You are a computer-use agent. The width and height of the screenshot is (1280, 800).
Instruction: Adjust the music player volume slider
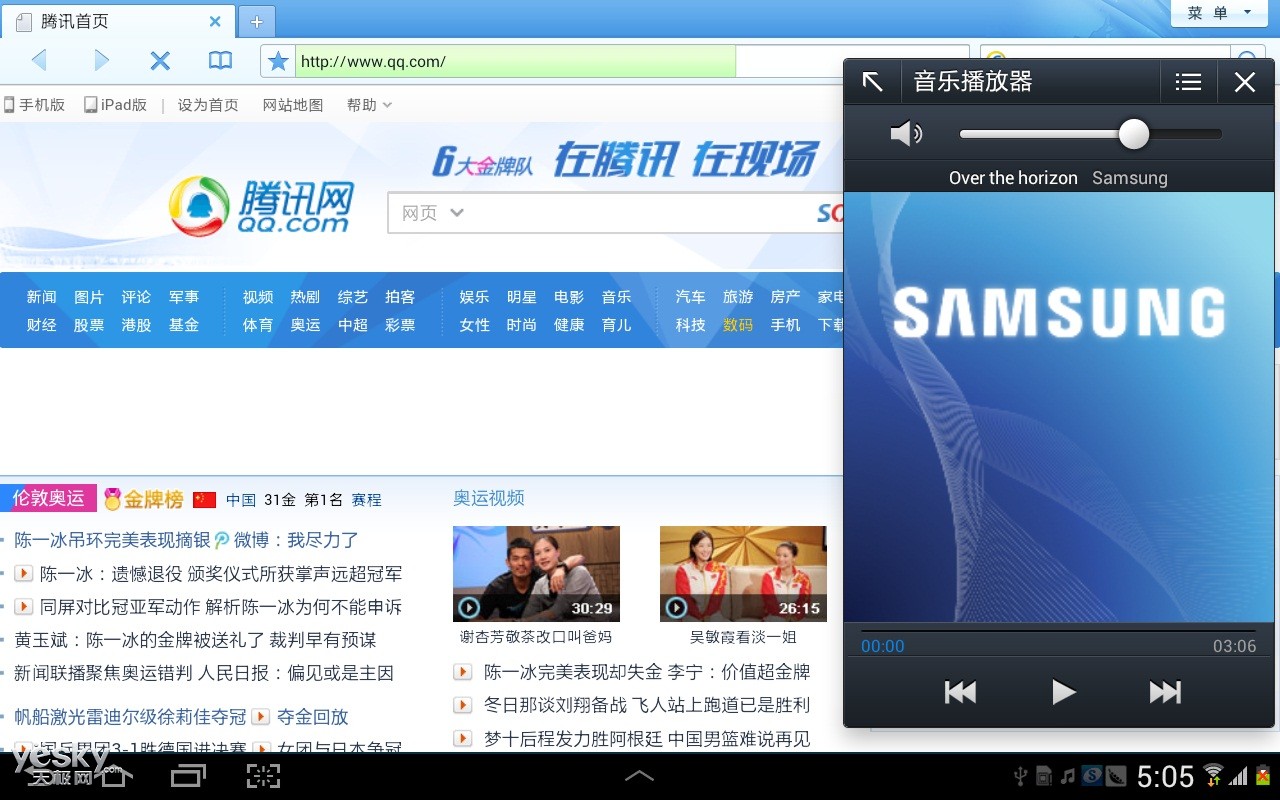pos(1090,134)
